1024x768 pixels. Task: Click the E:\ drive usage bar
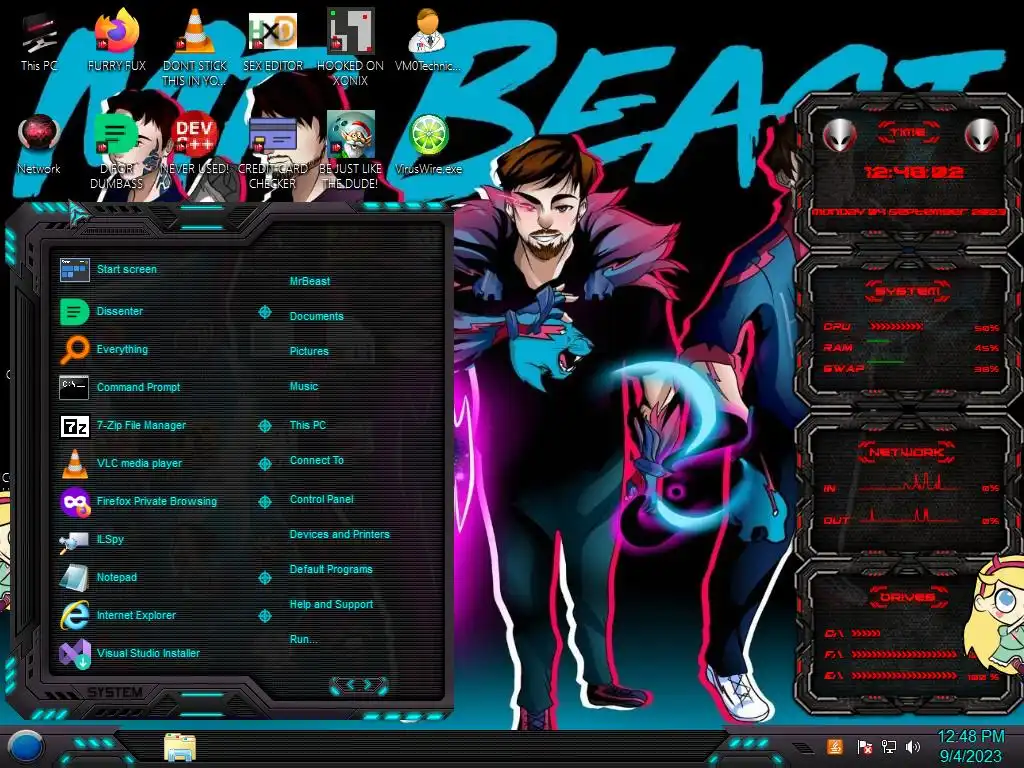[904, 676]
